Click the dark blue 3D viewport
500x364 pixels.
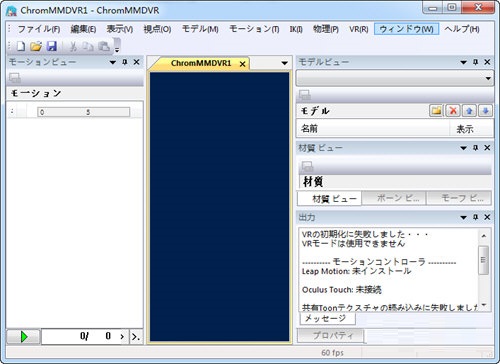coord(219,207)
